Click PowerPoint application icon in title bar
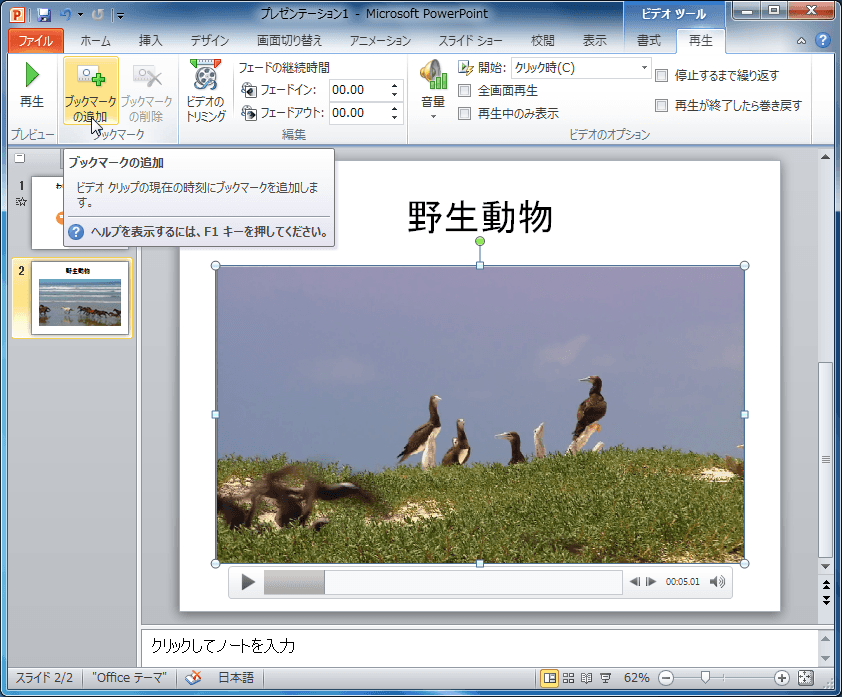Viewport: 842px width, 697px height. coord(17,14)
